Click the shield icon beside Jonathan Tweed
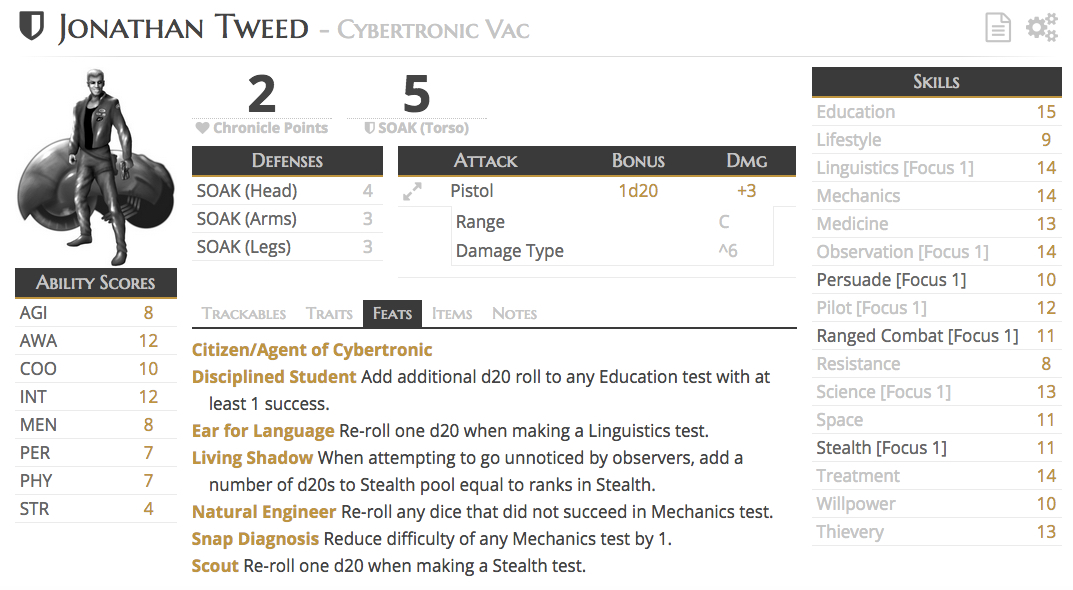Screen dimensions: 1073x590 tap(31, 27)
